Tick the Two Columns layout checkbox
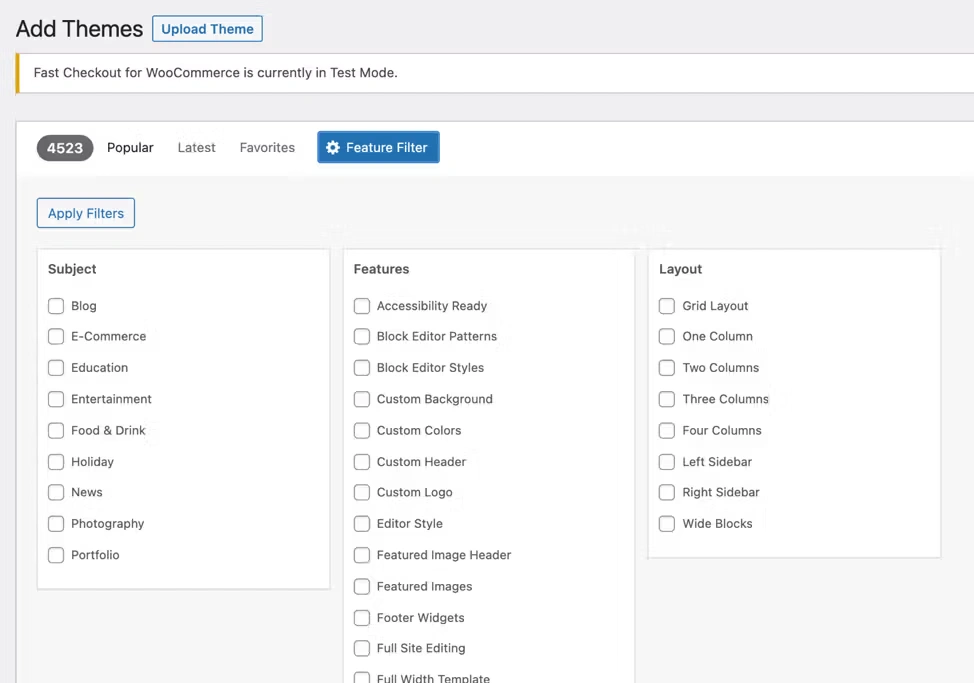The image size is (974, 683). click(x=667, y=368)
